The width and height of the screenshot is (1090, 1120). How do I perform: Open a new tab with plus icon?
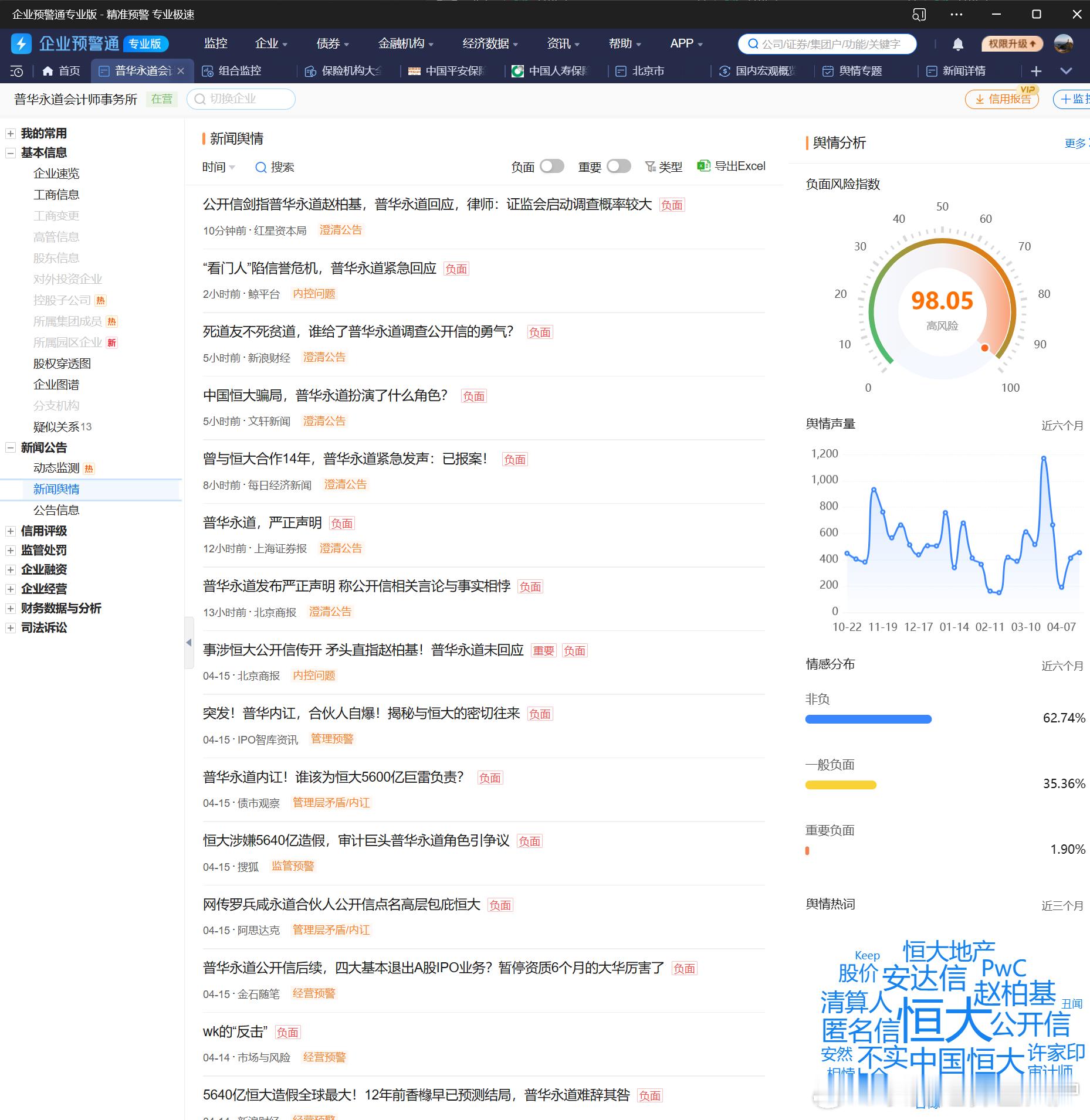pos(1036,71)
